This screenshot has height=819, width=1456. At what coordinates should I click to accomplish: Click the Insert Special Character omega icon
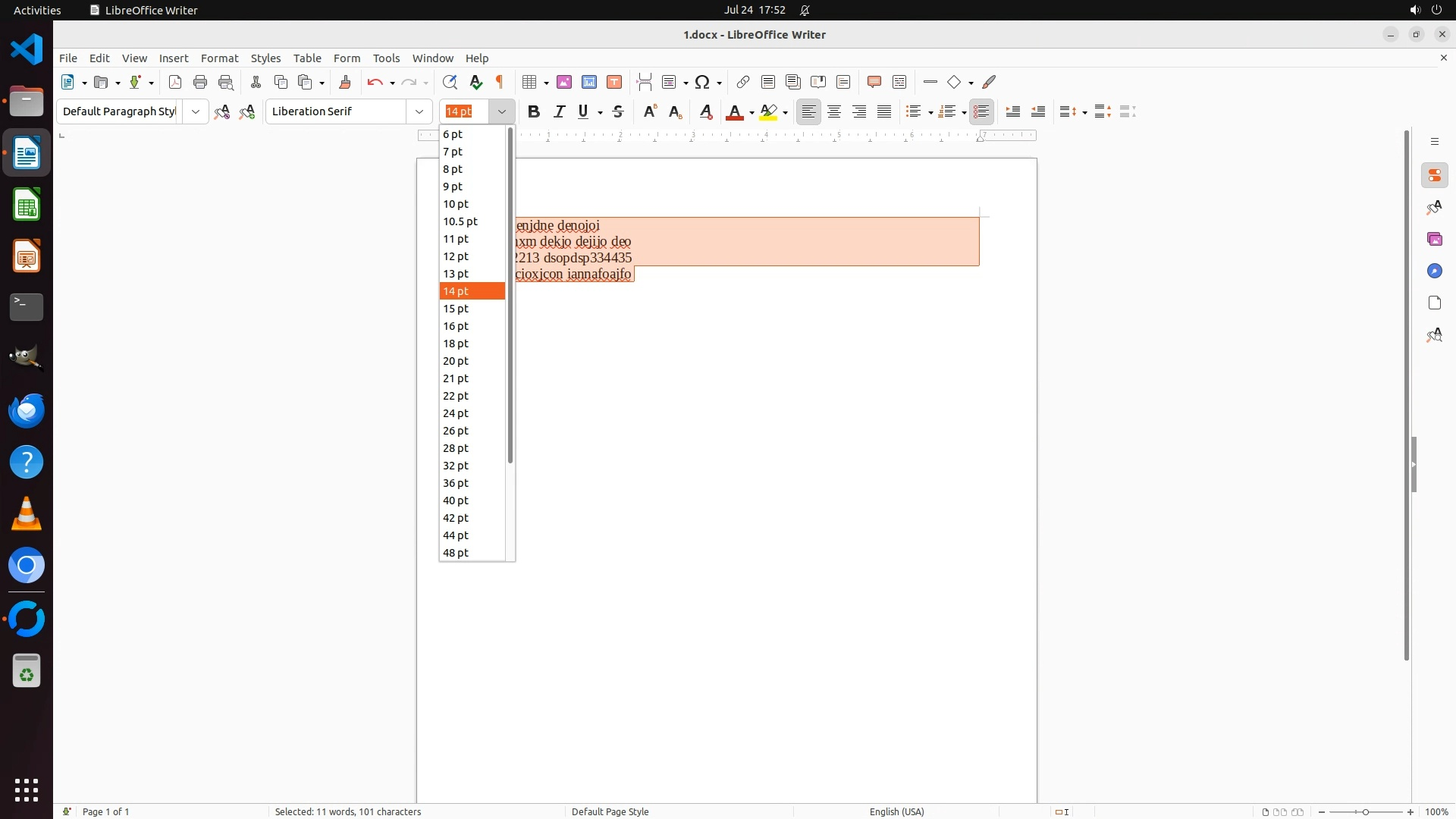[x=702, y=82]
